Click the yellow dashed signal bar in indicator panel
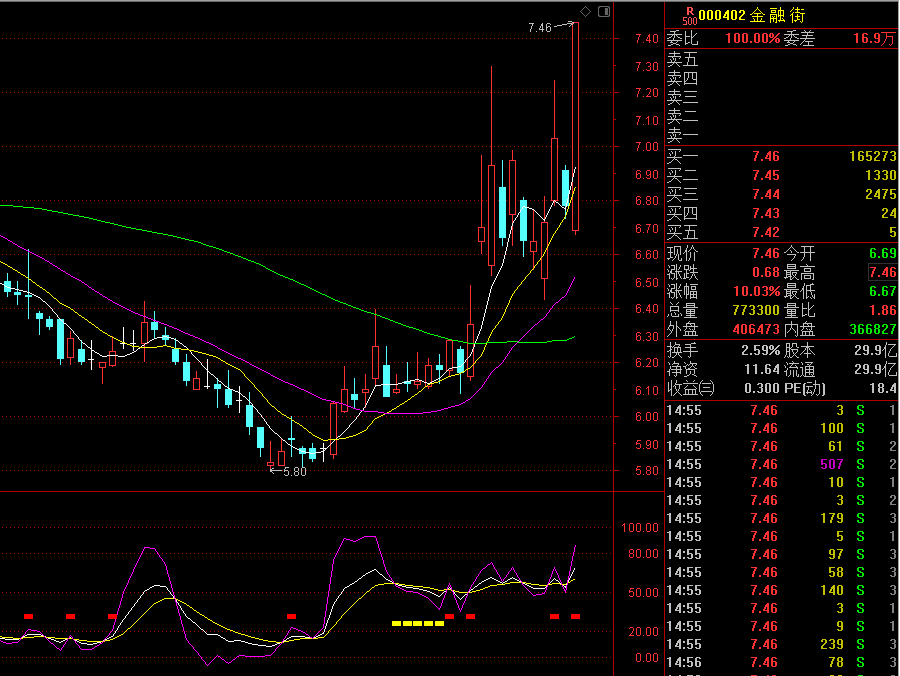The height and width of the screenshot is (676, 900). pyautogui.click(x=417, y=623)
